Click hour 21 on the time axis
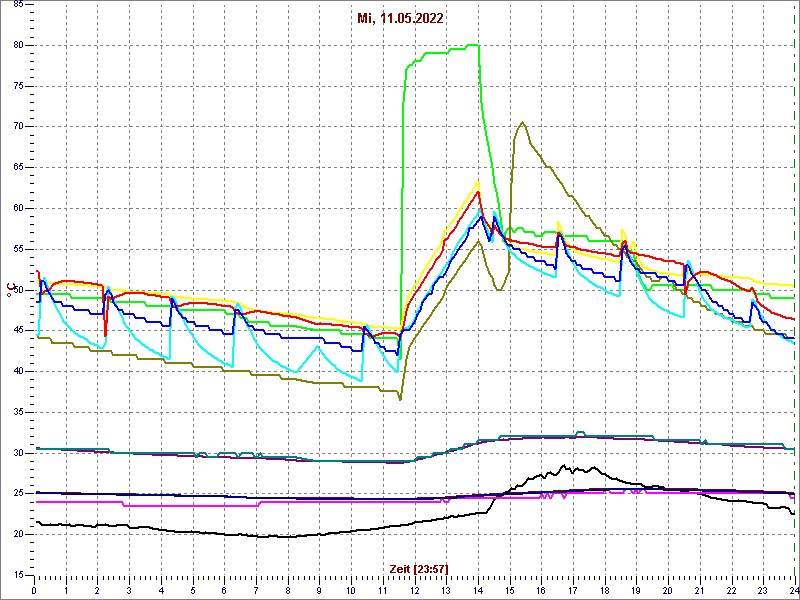Image resolution: width=800 pixels, height=600 pixels. [699, 591]
